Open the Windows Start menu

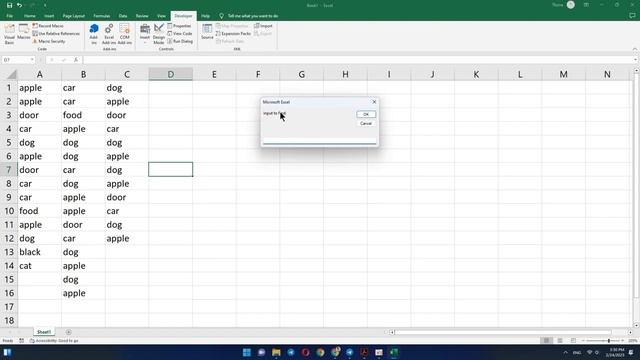point(247,352)
